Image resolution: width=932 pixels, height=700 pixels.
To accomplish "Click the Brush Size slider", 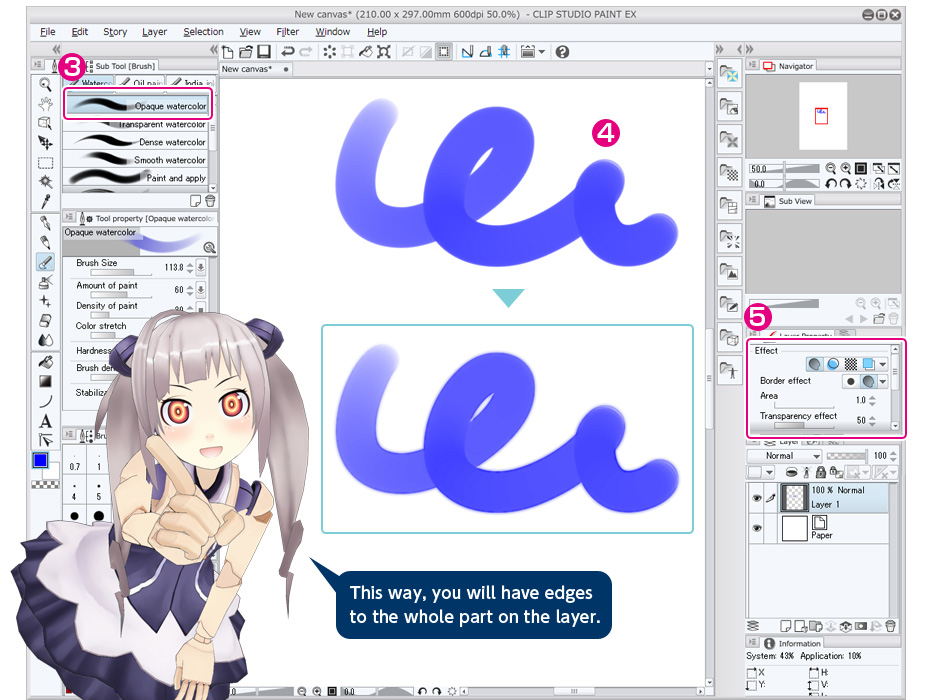I will point(120,272).
